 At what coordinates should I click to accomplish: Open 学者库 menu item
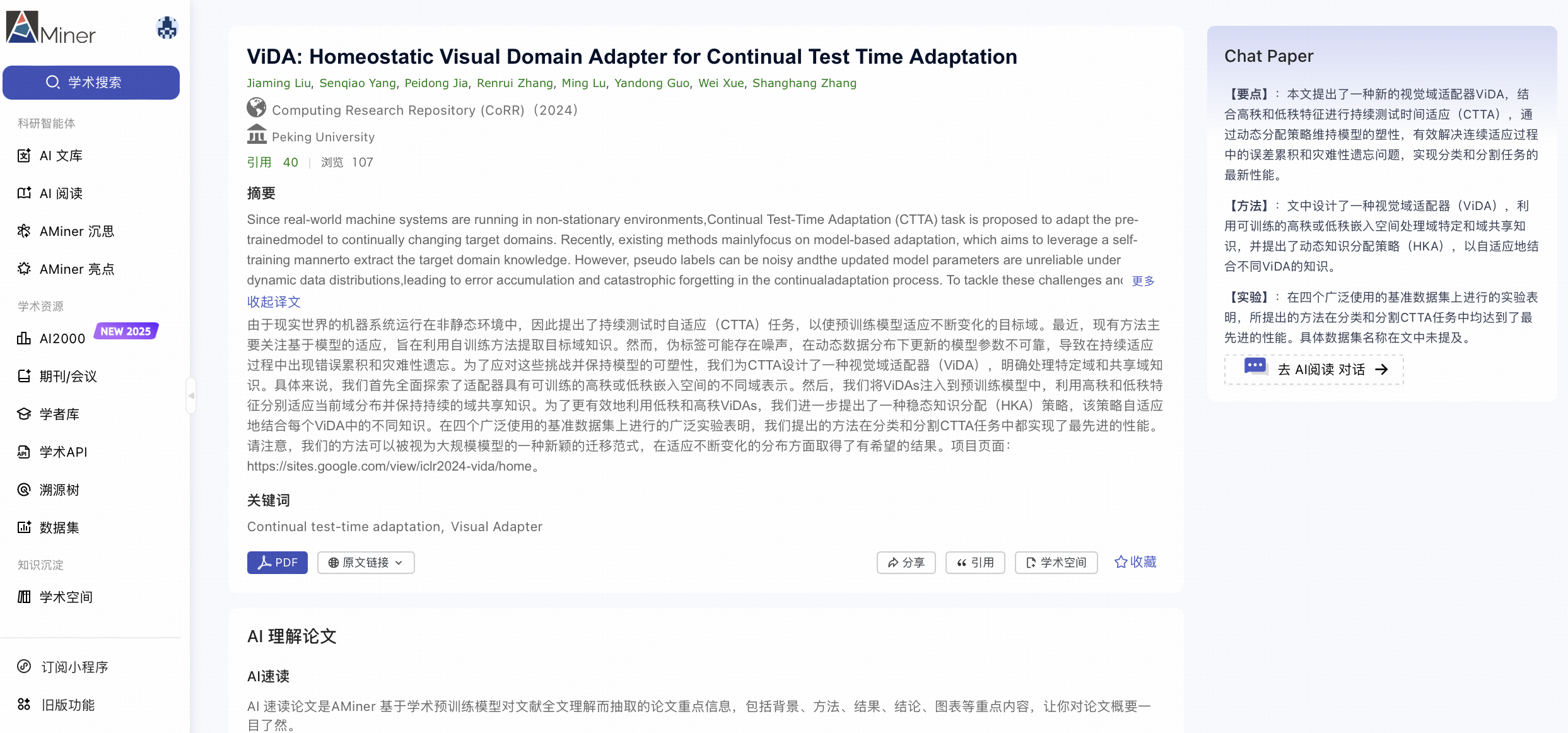(59, 414)
